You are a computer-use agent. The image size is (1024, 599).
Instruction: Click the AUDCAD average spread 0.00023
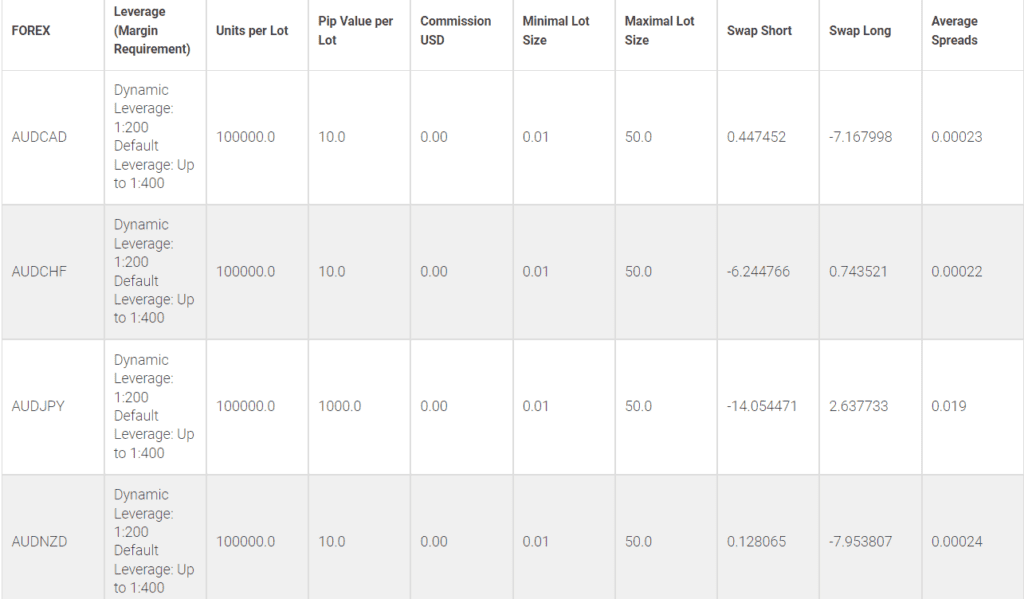click(x=956, y=137)
